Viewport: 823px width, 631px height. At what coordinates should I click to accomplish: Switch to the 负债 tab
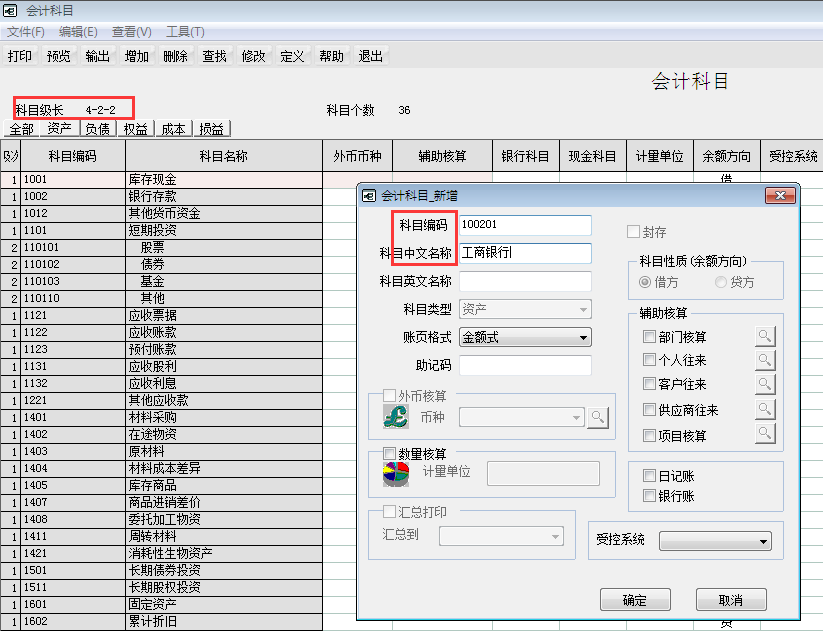pyautogui.click(x=97, y=129)
